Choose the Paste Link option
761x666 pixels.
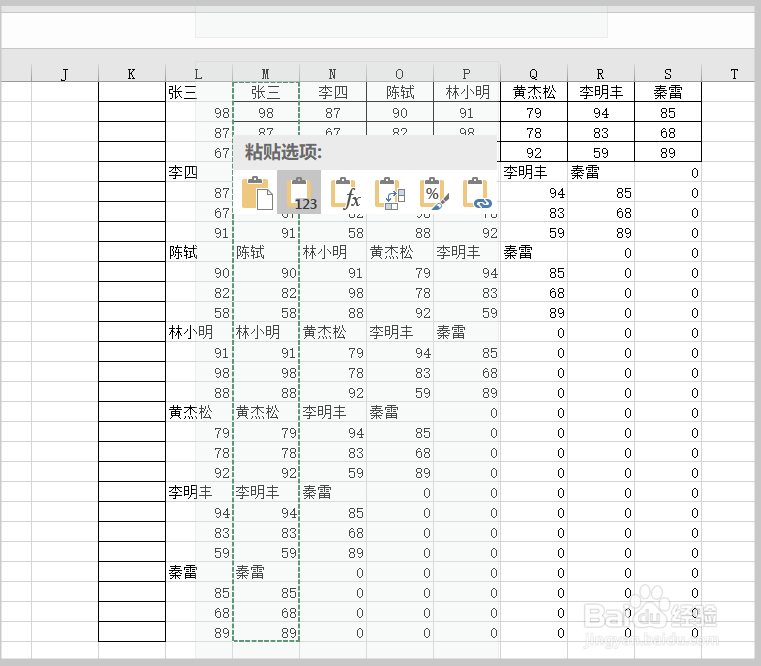pyautogui.click(x=477, y=193)
